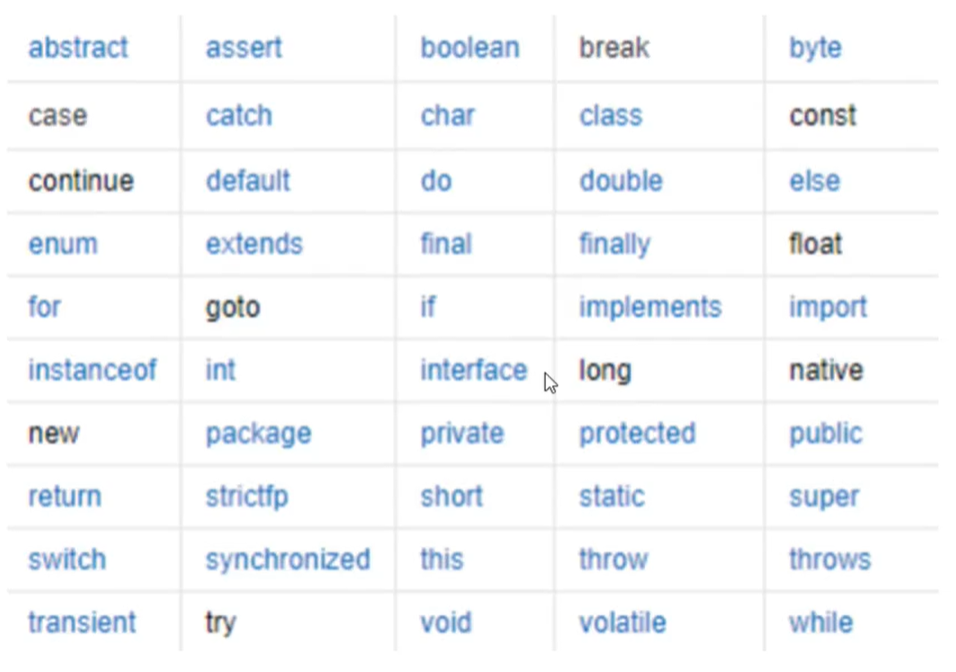
Task: Click the volatile keyword link
Action: tap(622, 623)
